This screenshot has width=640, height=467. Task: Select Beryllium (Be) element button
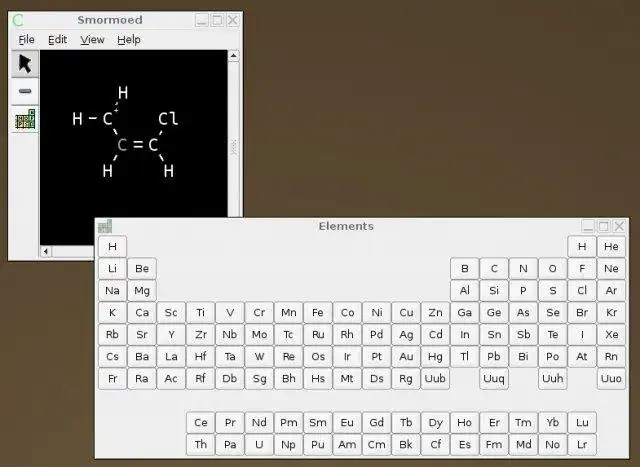pyautogui.click(x=142, y=269)
